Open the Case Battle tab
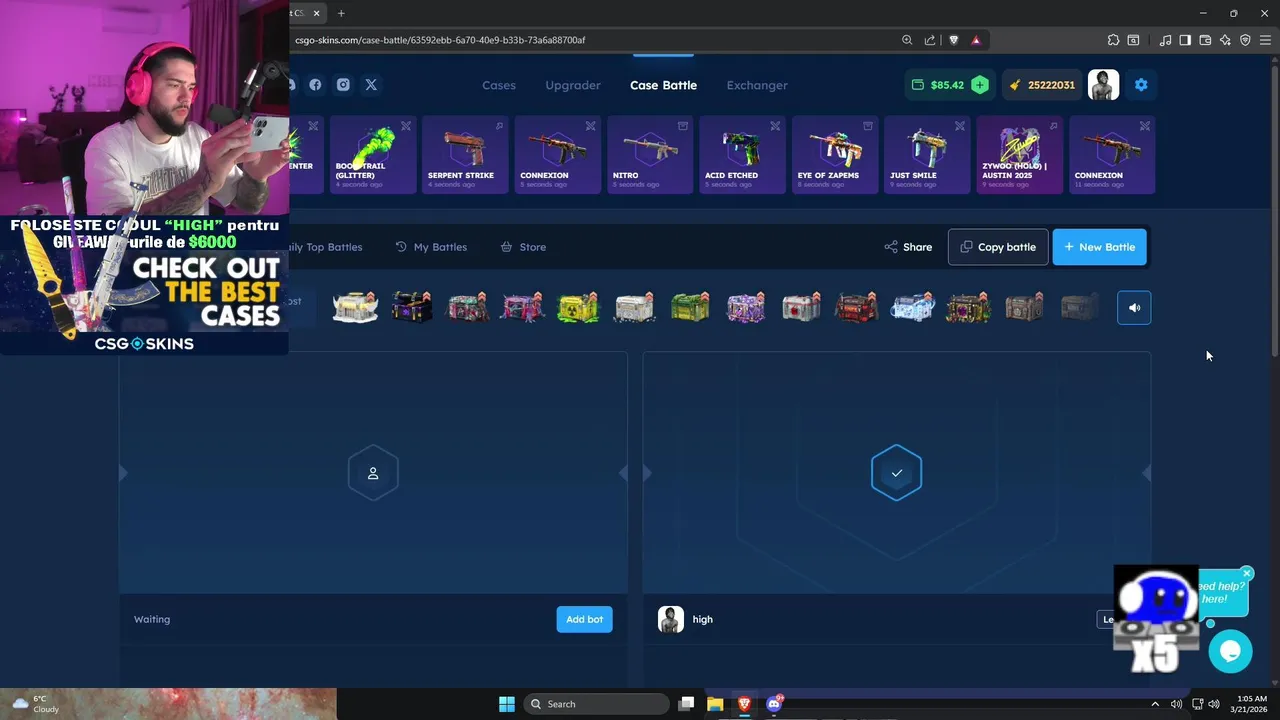 [663, 85]
